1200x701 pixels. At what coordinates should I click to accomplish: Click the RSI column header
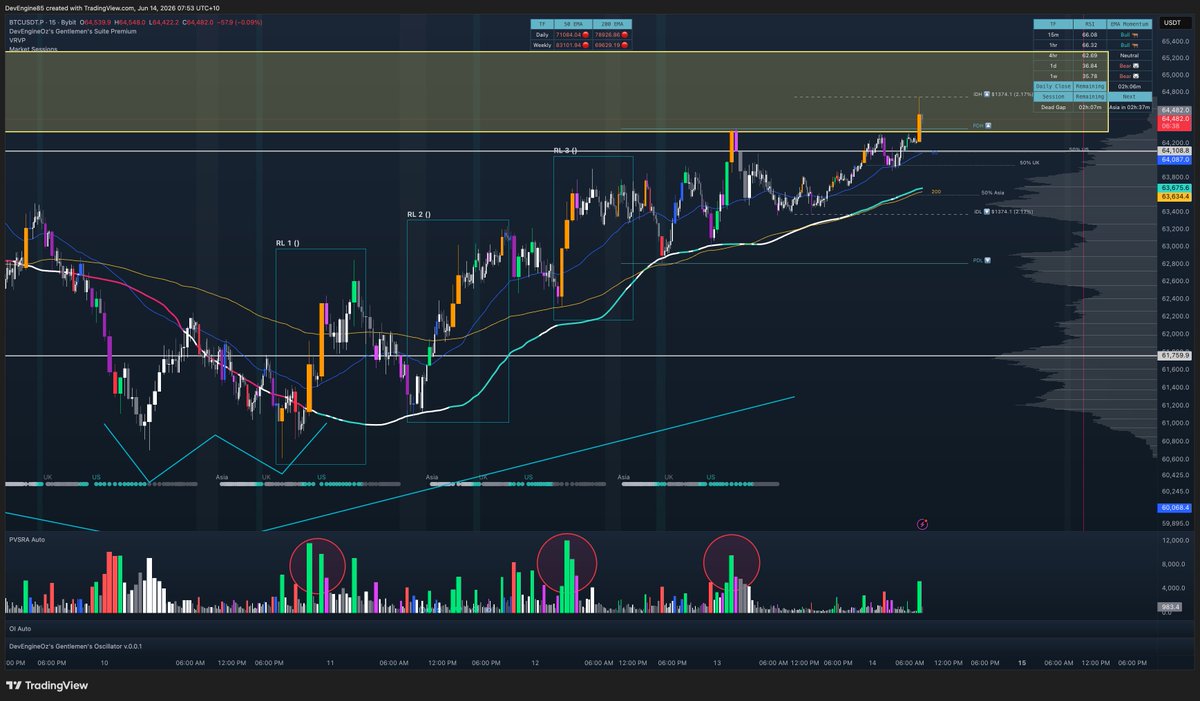pos(1090,24)
